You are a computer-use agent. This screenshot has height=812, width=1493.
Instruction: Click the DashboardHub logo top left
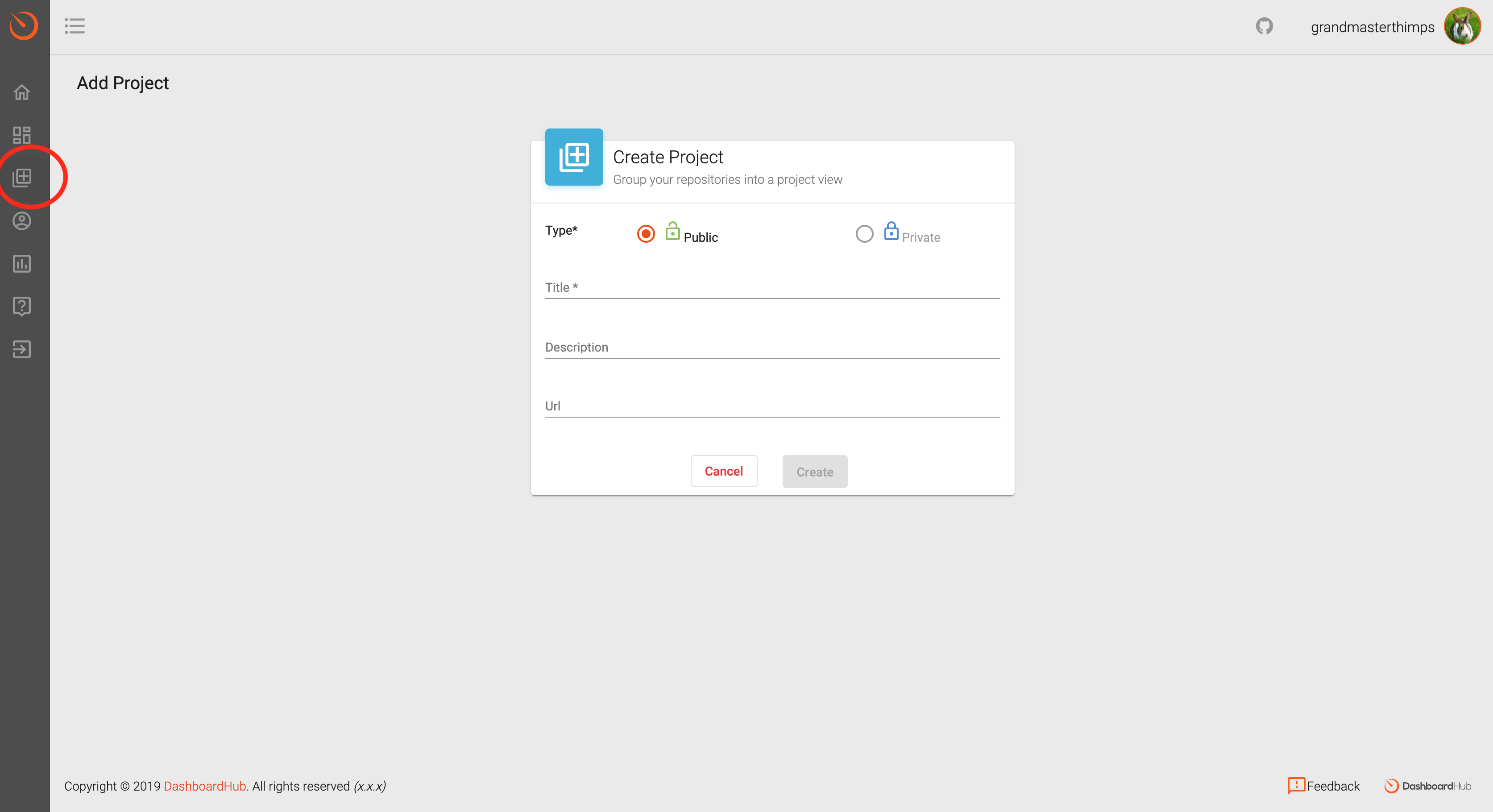click(23, 25)
